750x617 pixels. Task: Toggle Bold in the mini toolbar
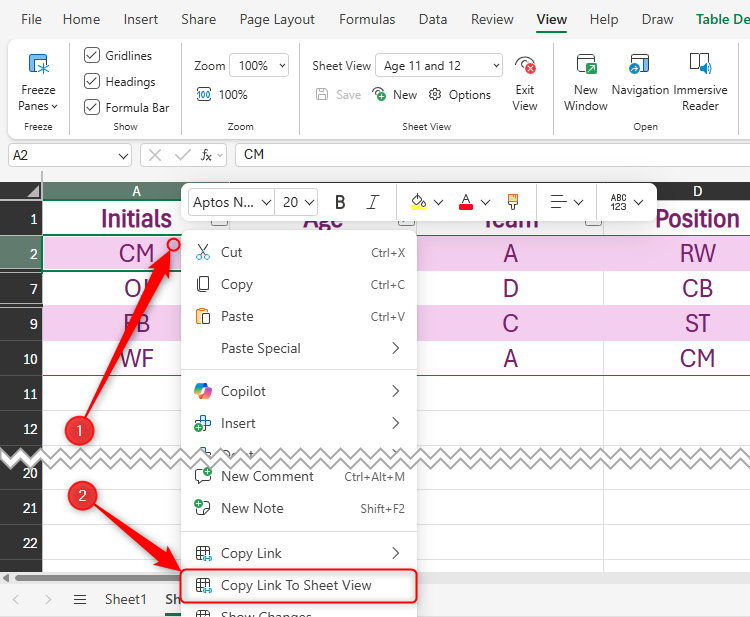click(x=340, y=202)
